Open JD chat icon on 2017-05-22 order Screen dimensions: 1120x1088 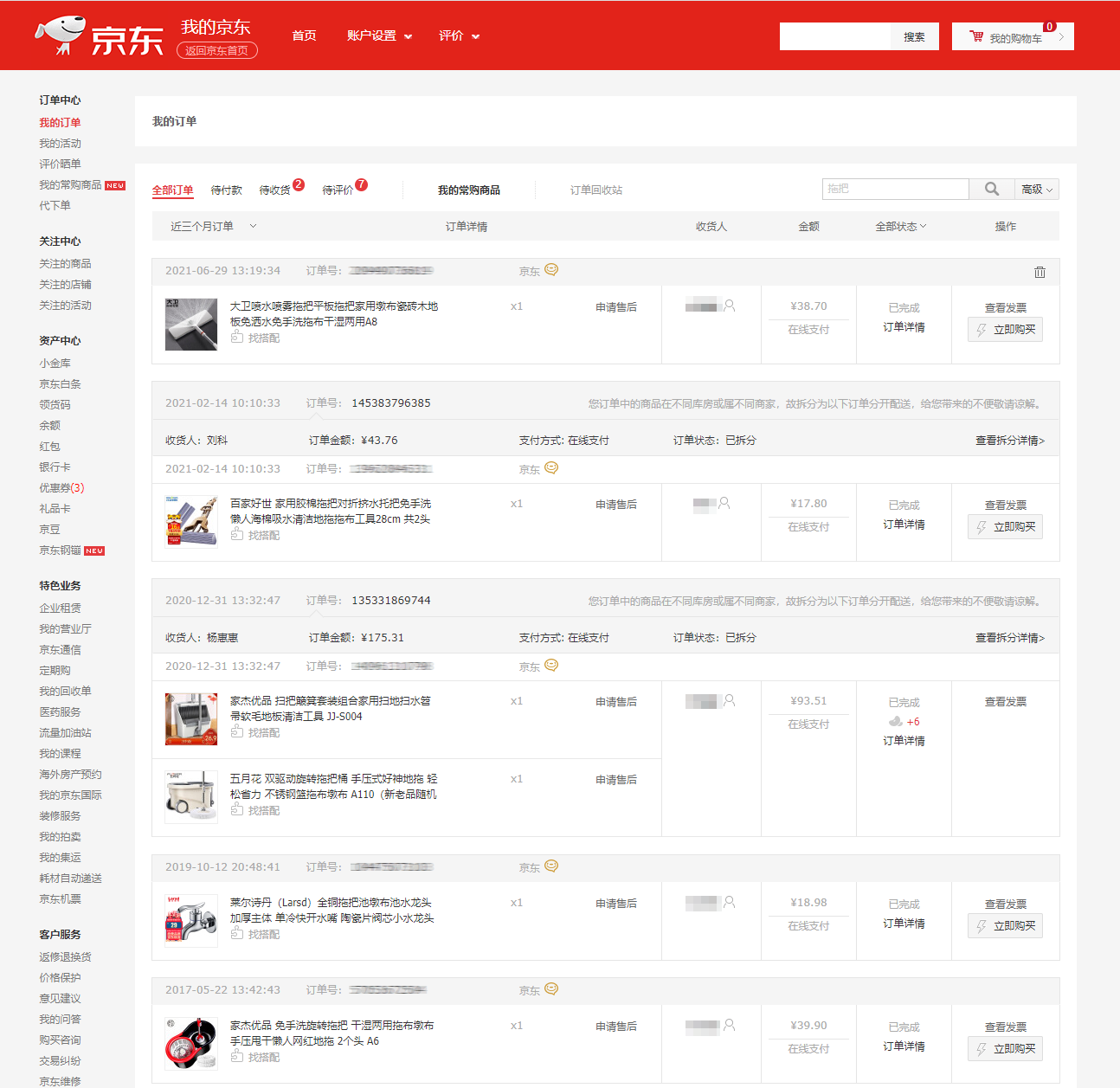[551, 989]
